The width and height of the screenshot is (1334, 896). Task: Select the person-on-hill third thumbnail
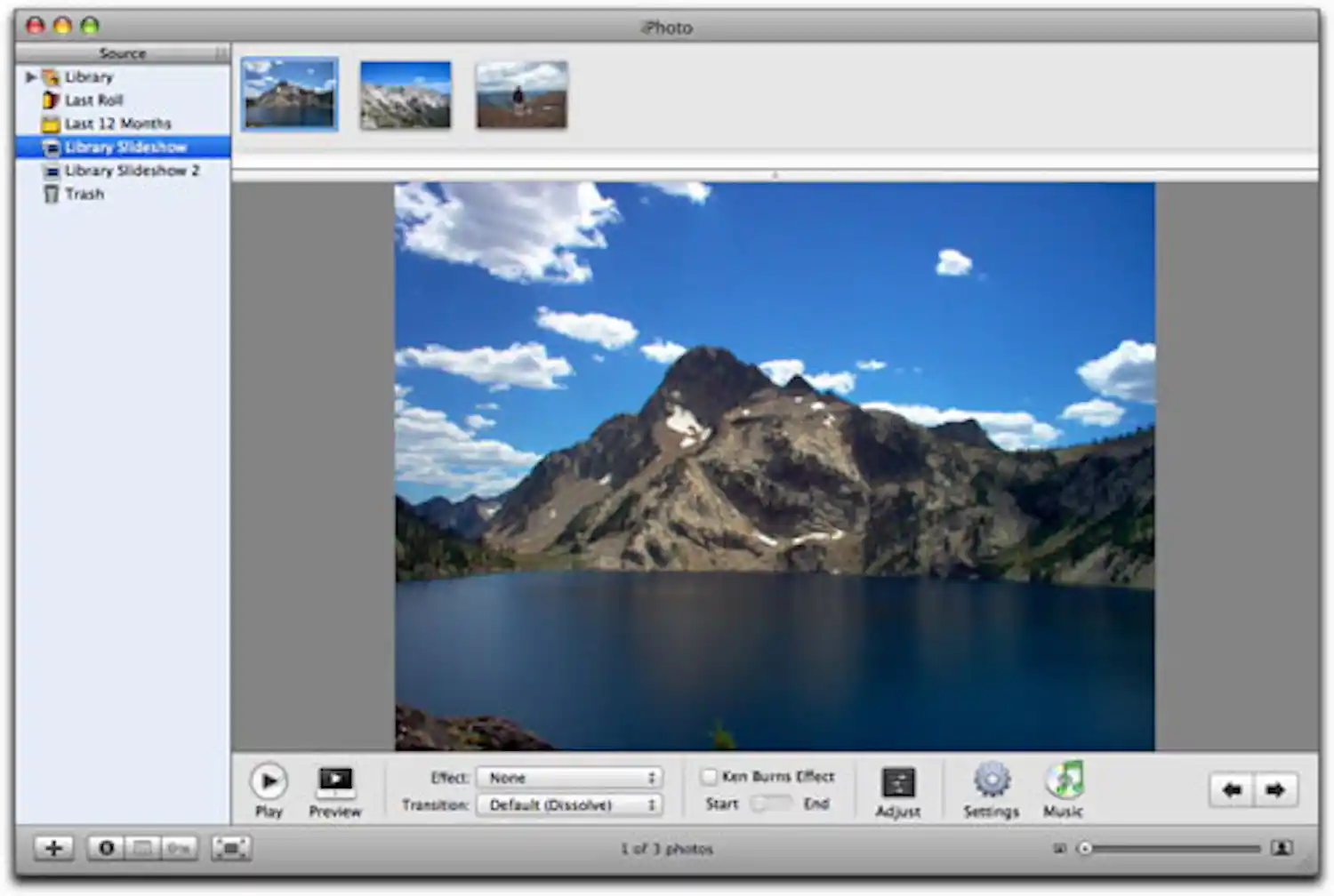521,95
